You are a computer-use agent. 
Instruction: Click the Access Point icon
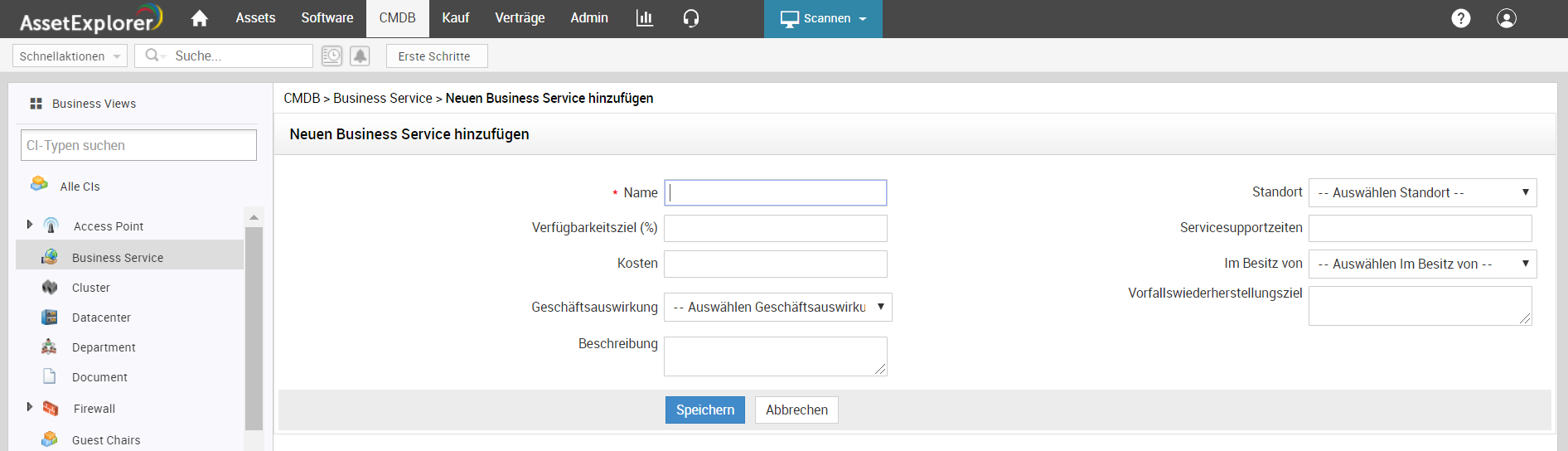51,225
